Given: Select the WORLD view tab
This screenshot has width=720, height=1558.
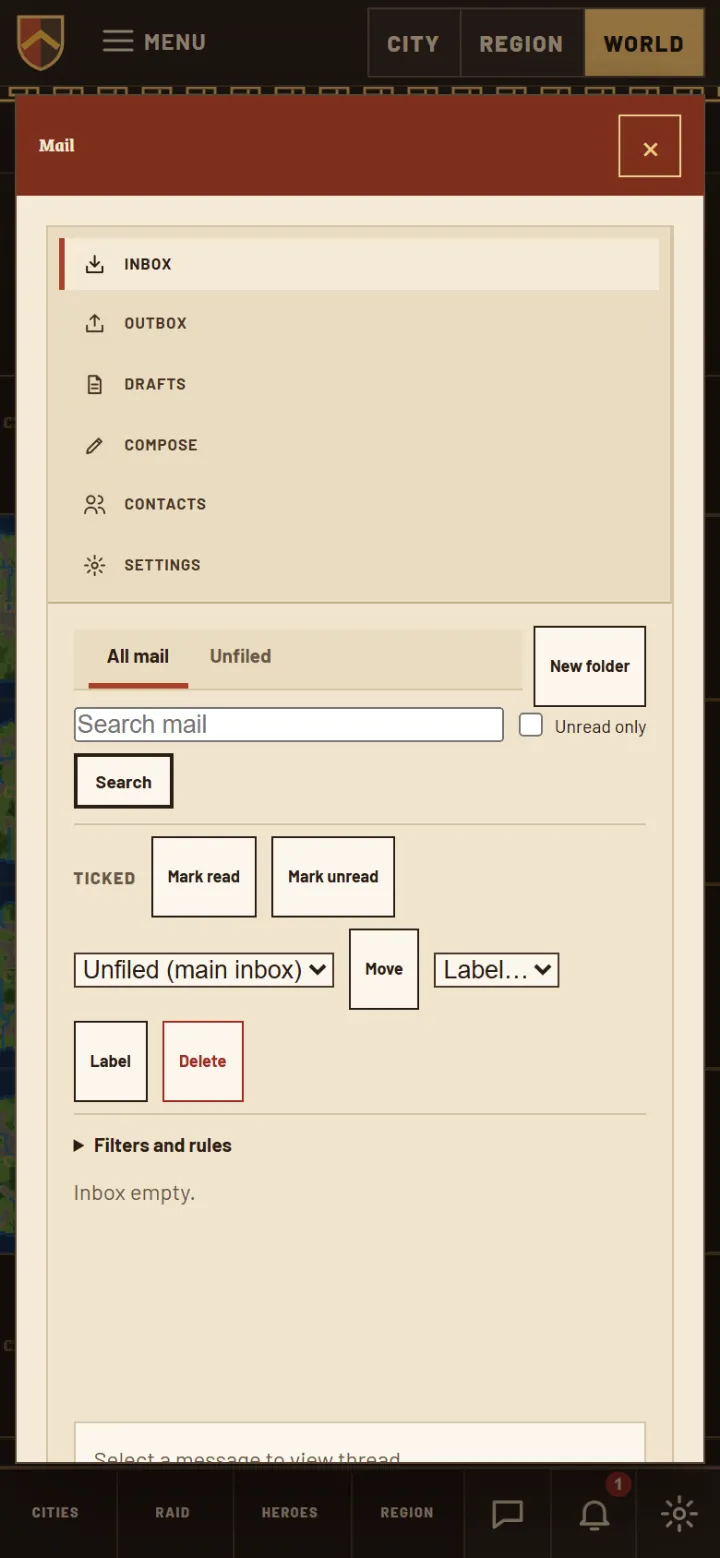Looking at the screenshot, I should (x=644, y=44).
